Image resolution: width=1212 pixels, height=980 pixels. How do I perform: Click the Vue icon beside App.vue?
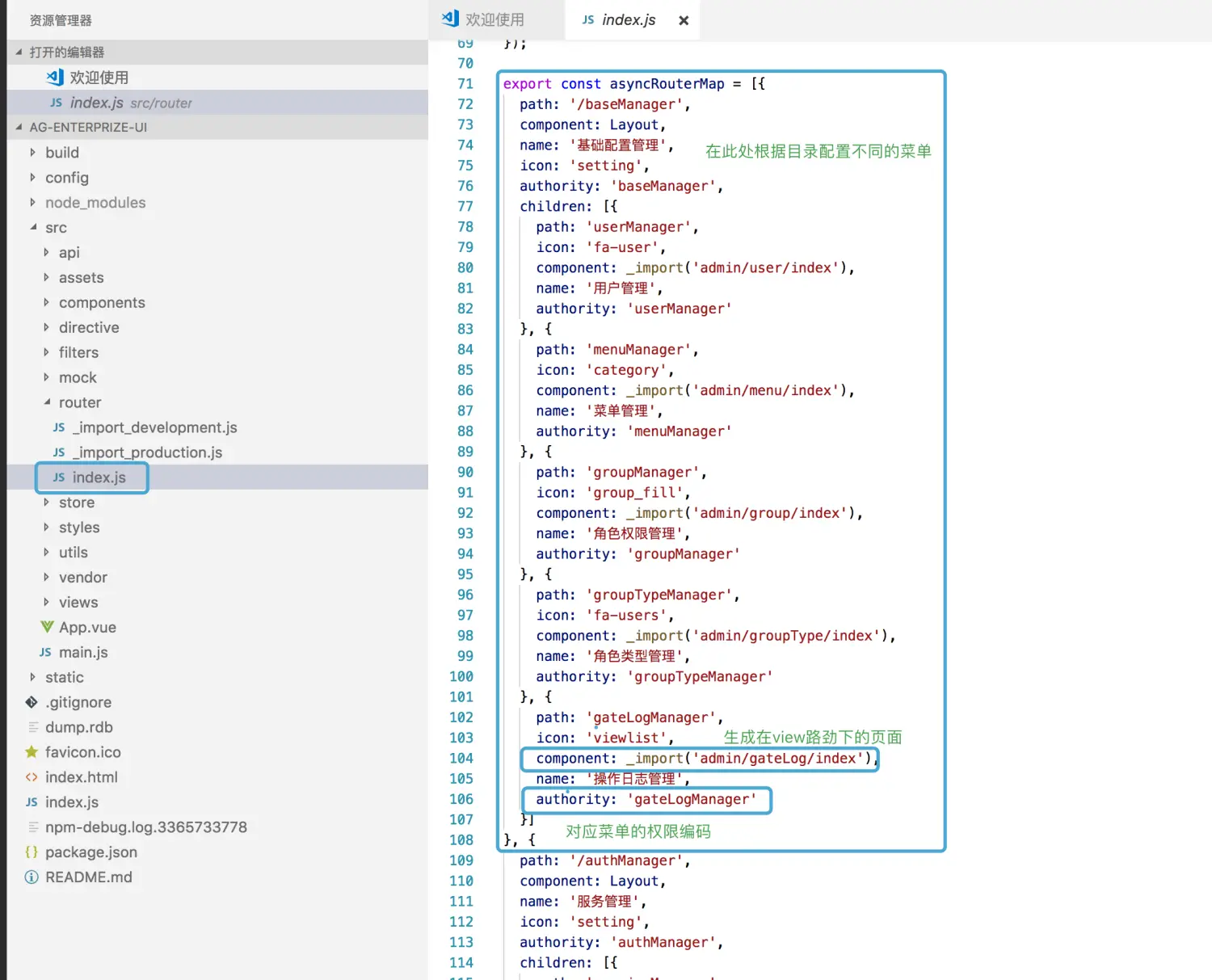[x=47, y=627]
